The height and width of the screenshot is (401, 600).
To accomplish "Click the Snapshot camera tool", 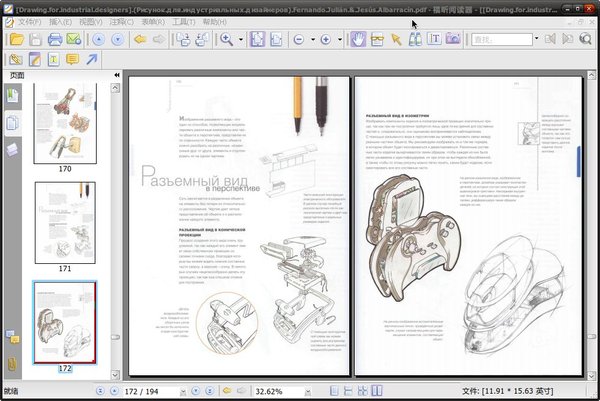I will (x=452, y=39).
